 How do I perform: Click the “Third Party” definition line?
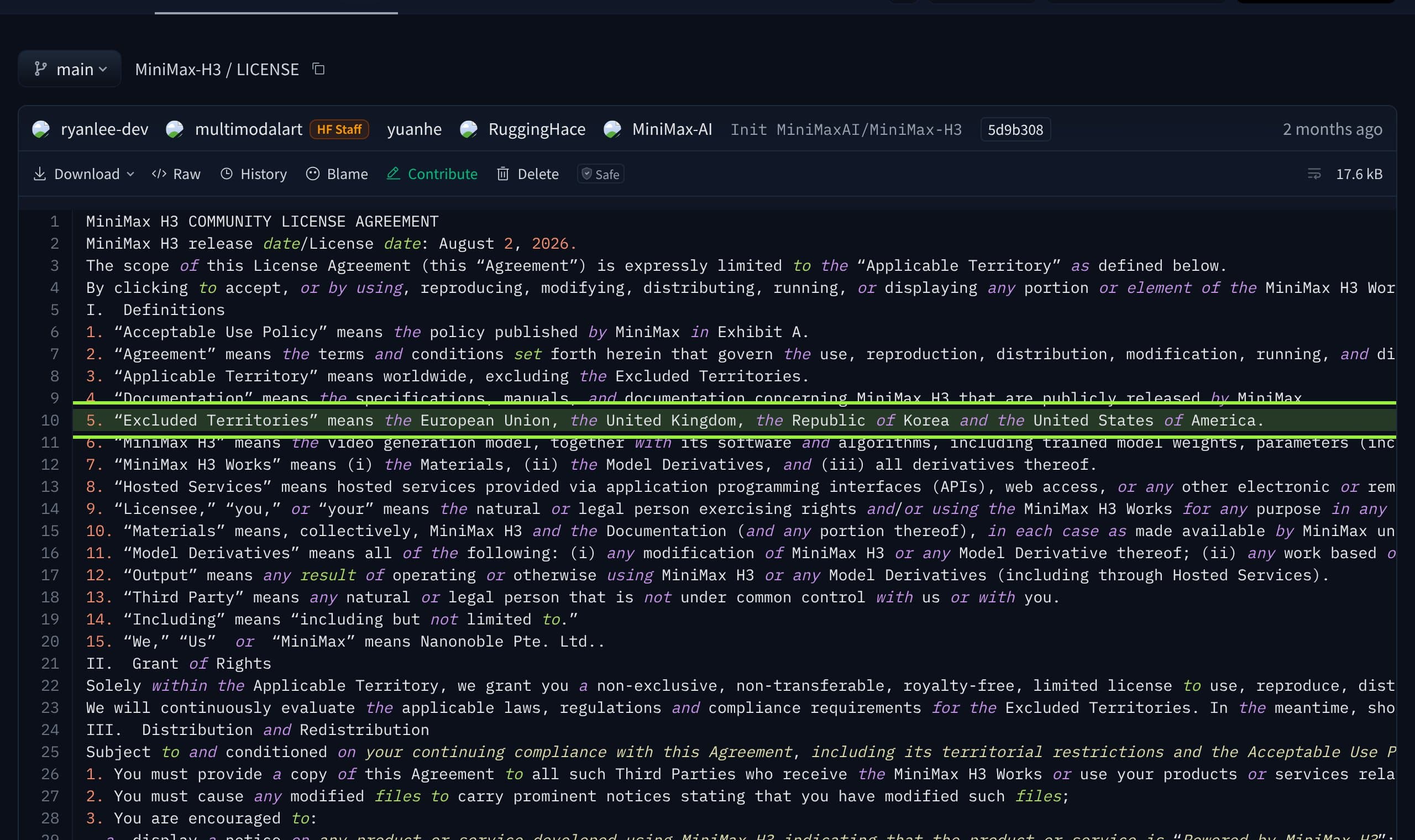(x=572, y=597)
